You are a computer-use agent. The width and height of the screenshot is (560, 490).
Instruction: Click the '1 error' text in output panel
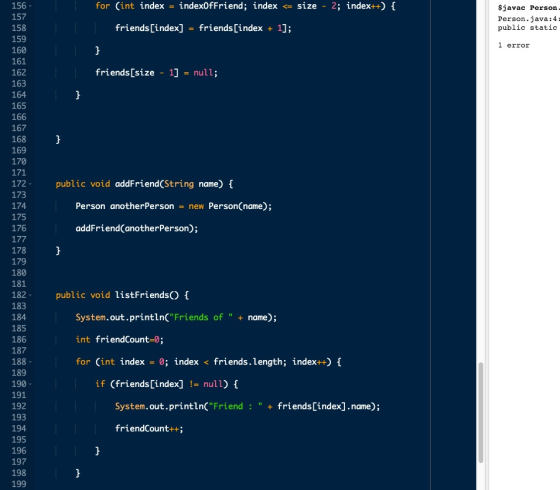pos(514,45)
